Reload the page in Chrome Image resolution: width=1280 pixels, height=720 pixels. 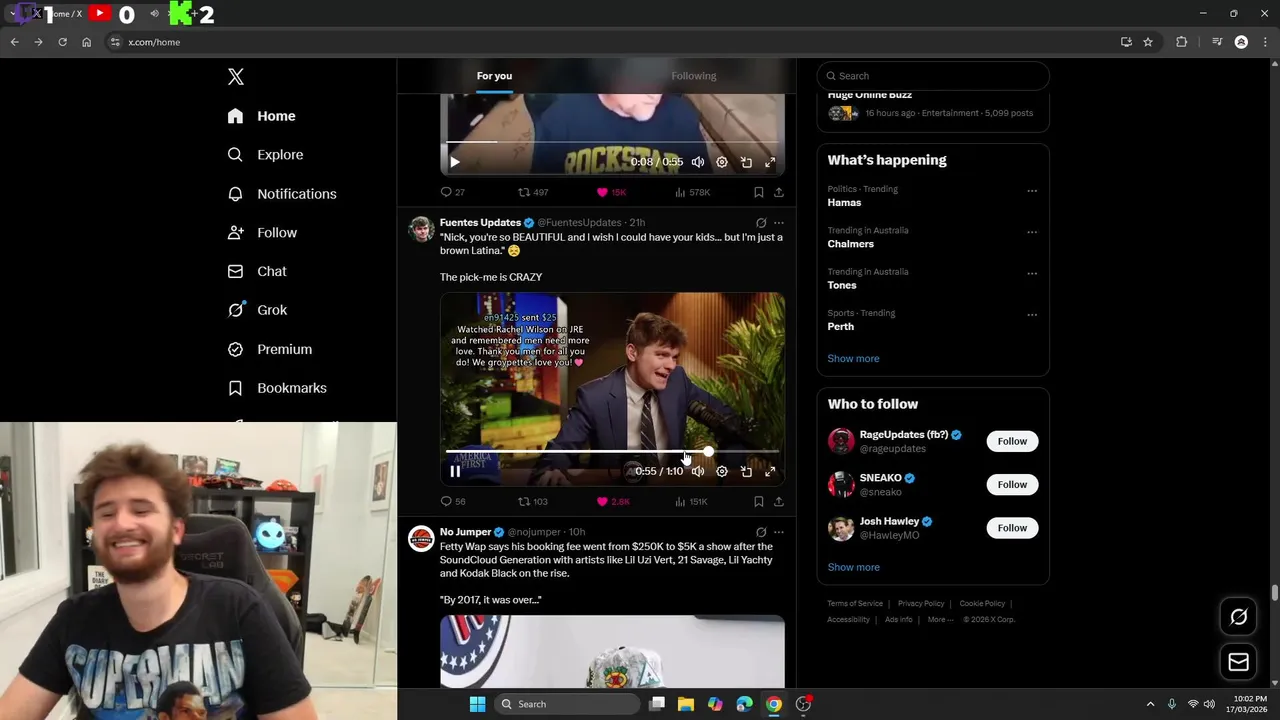click(x=62, y=42)
